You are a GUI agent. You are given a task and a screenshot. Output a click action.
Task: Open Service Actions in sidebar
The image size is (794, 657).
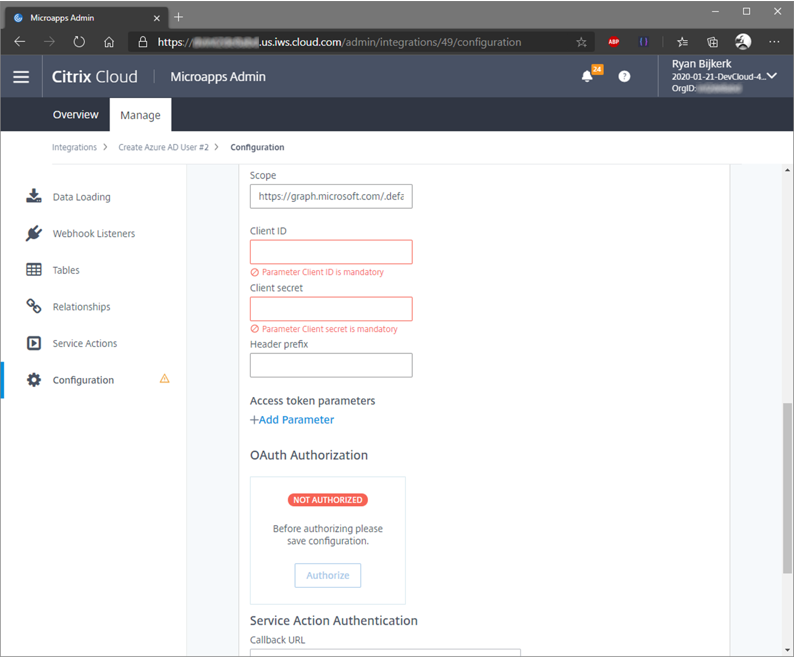pos(85,343)
